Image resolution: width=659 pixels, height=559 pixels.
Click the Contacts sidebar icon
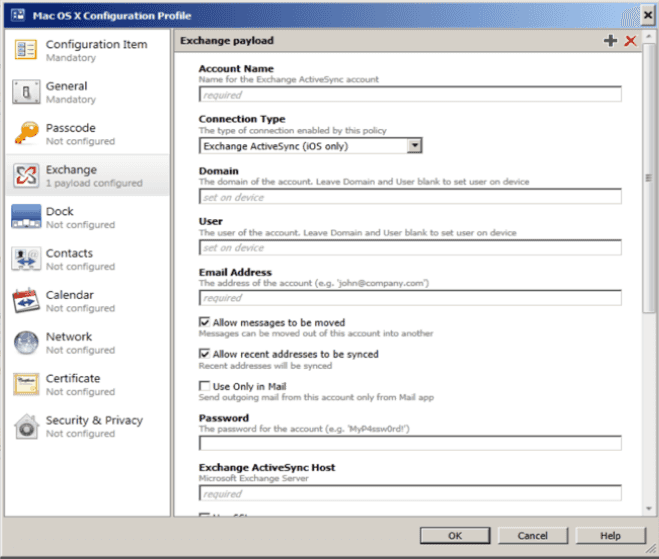[x=26, y=258]
